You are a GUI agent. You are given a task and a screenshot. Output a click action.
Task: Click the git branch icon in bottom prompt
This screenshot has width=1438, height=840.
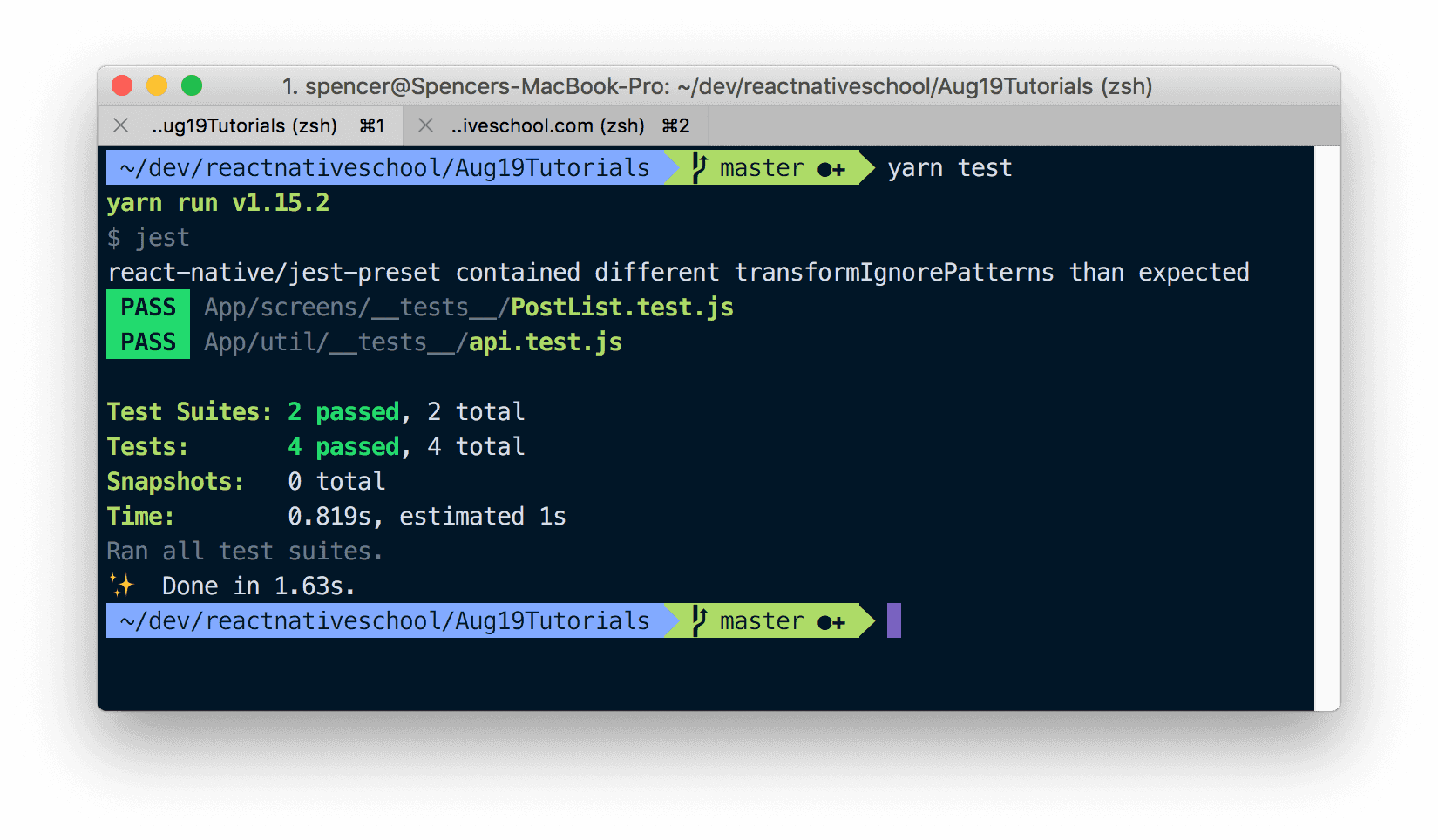tap(699, 620)
